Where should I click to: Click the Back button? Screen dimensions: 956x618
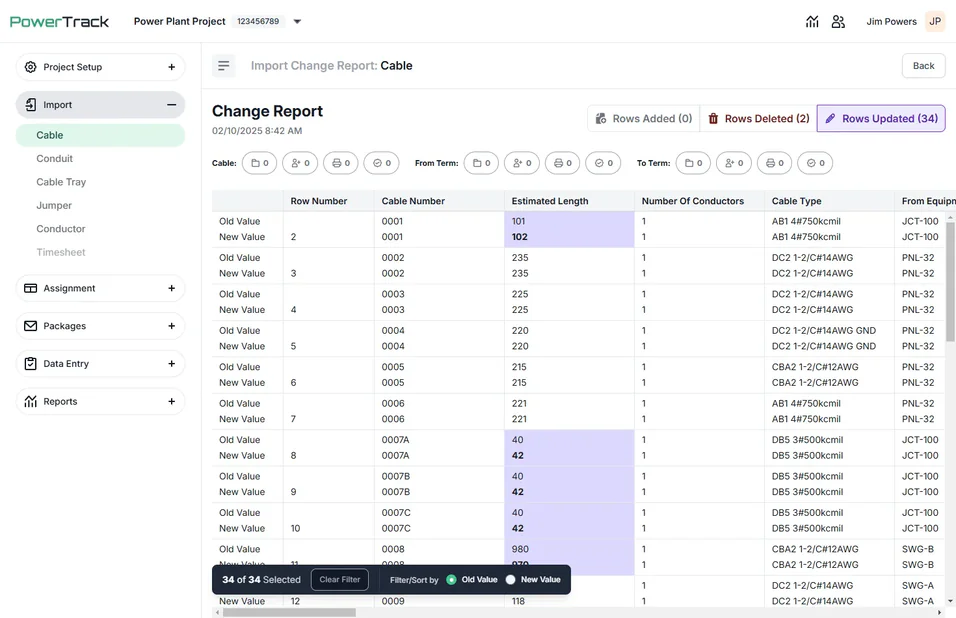pyautogui.click(x=923, y=66)
